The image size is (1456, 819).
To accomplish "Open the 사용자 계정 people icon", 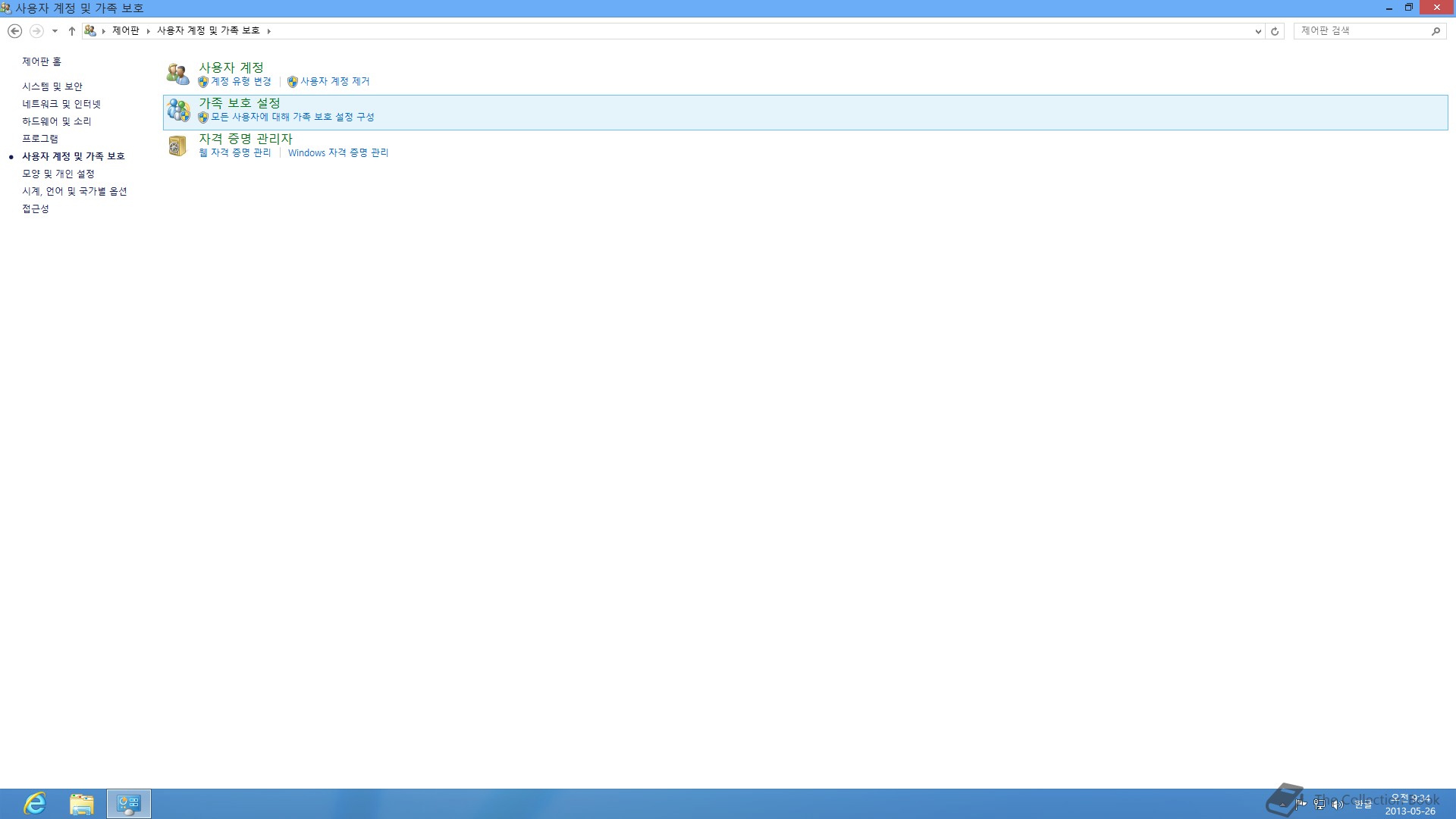I will pos(178,74).
